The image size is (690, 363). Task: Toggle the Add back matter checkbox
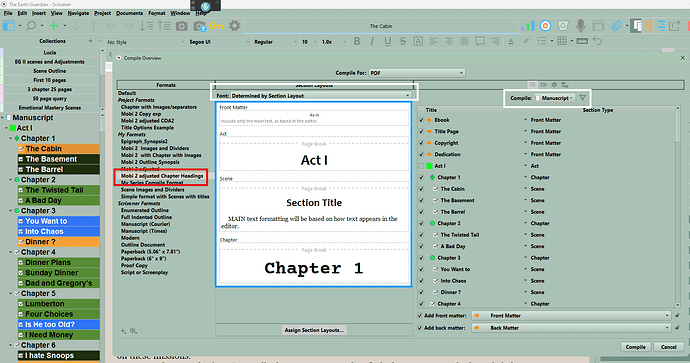click(420, 328)
